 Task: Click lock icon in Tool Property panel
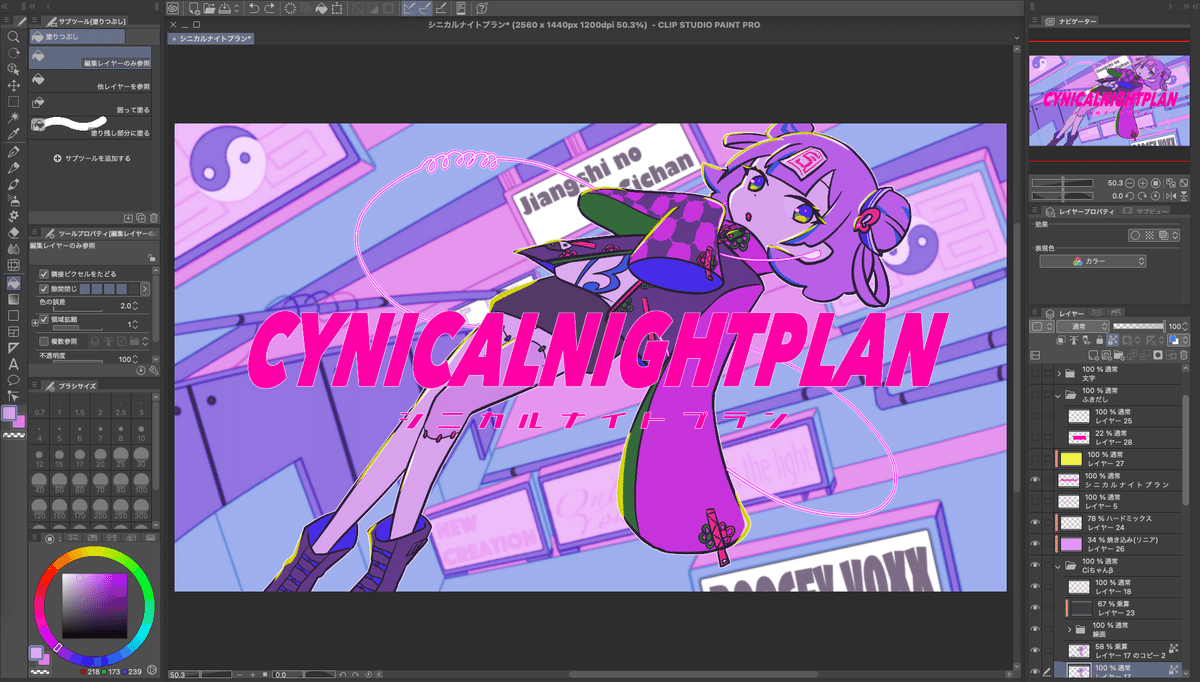151,257
